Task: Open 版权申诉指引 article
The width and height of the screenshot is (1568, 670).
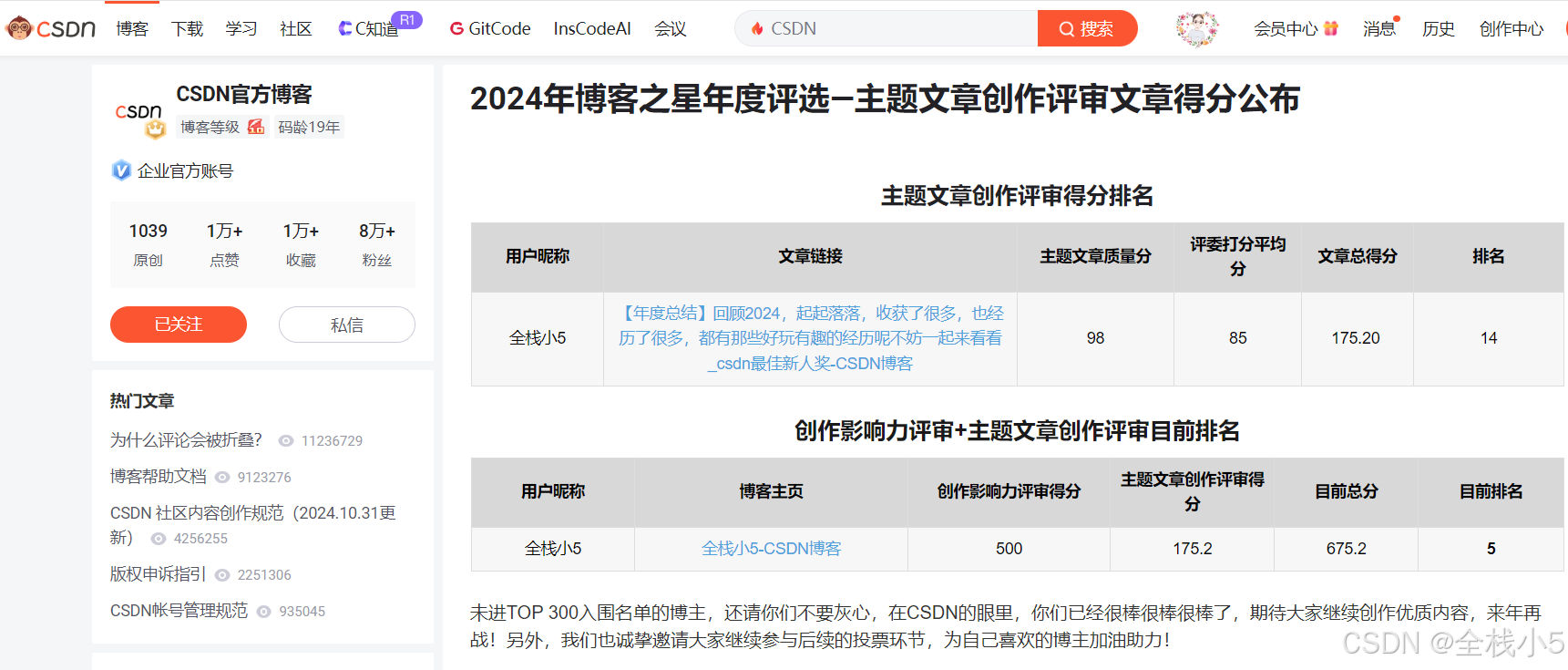Action: pyautogui.click(x=159, y=574)
